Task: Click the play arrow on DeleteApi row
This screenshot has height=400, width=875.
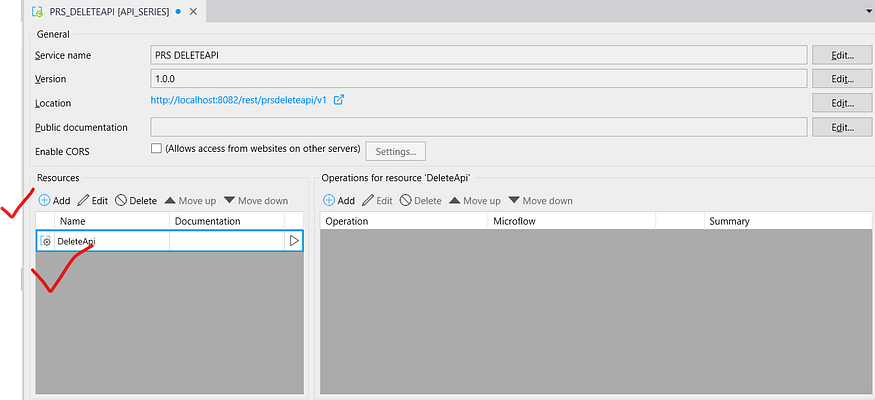Action: 294,241
